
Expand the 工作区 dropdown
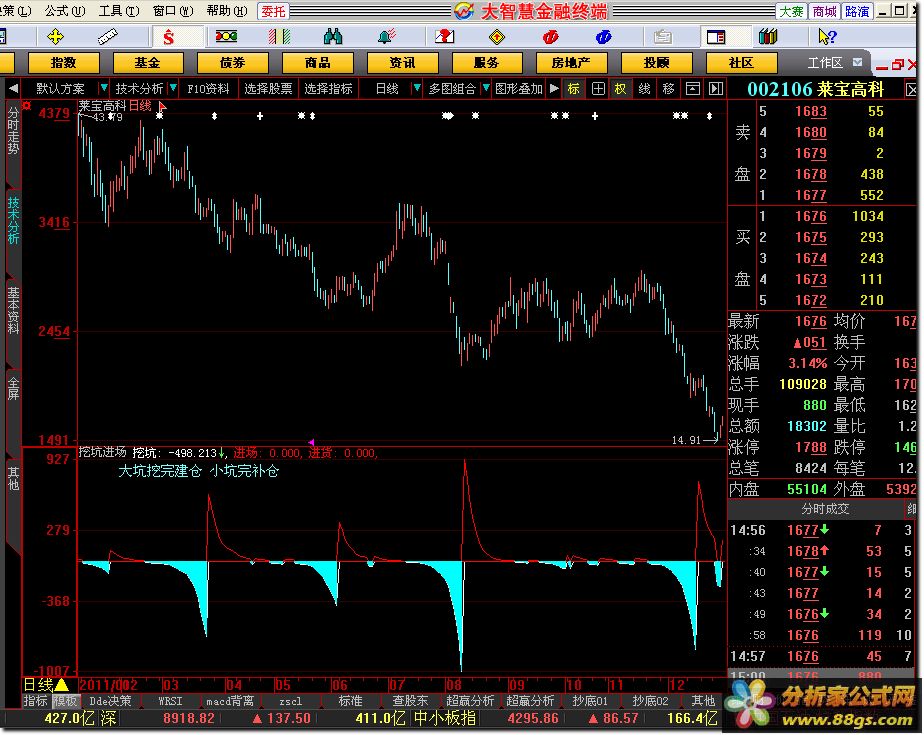coord(857,62)
